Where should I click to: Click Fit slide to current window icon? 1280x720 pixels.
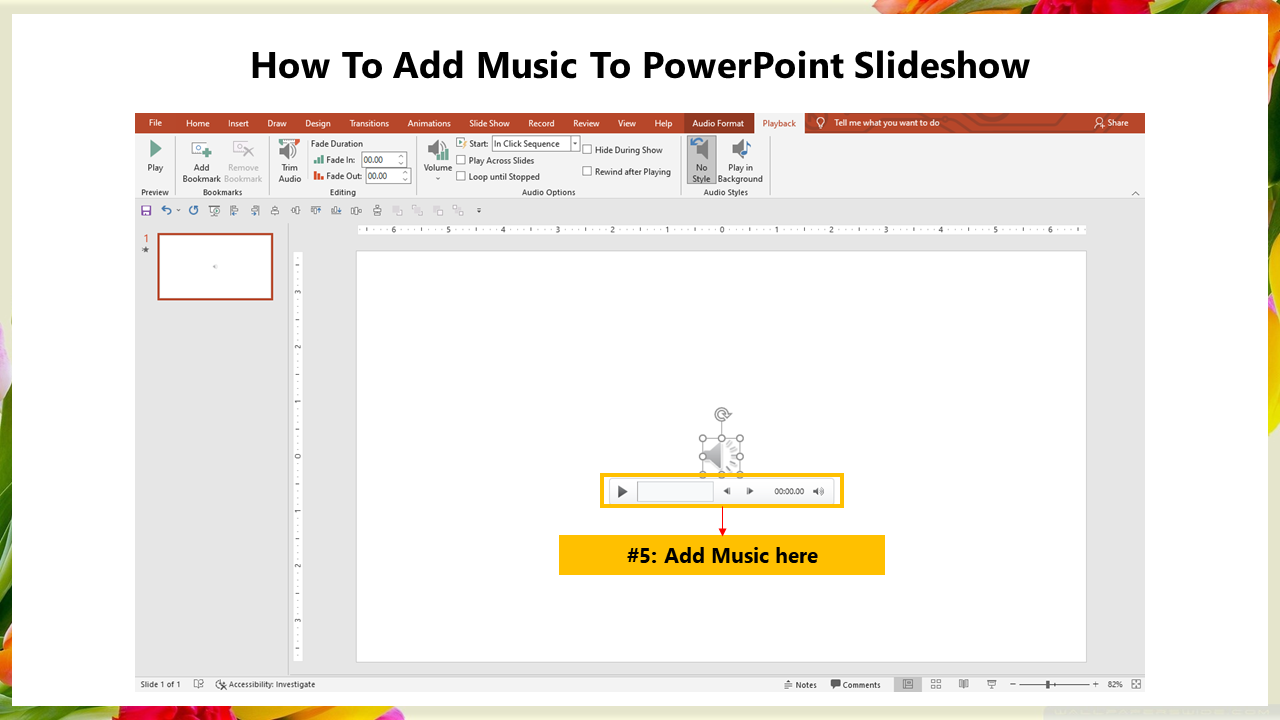pos(1136,684)
